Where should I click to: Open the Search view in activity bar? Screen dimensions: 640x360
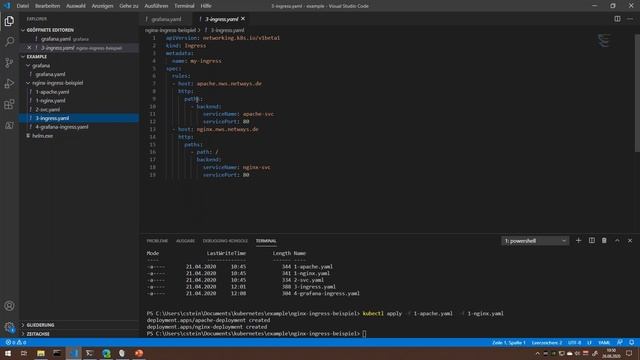9,42
